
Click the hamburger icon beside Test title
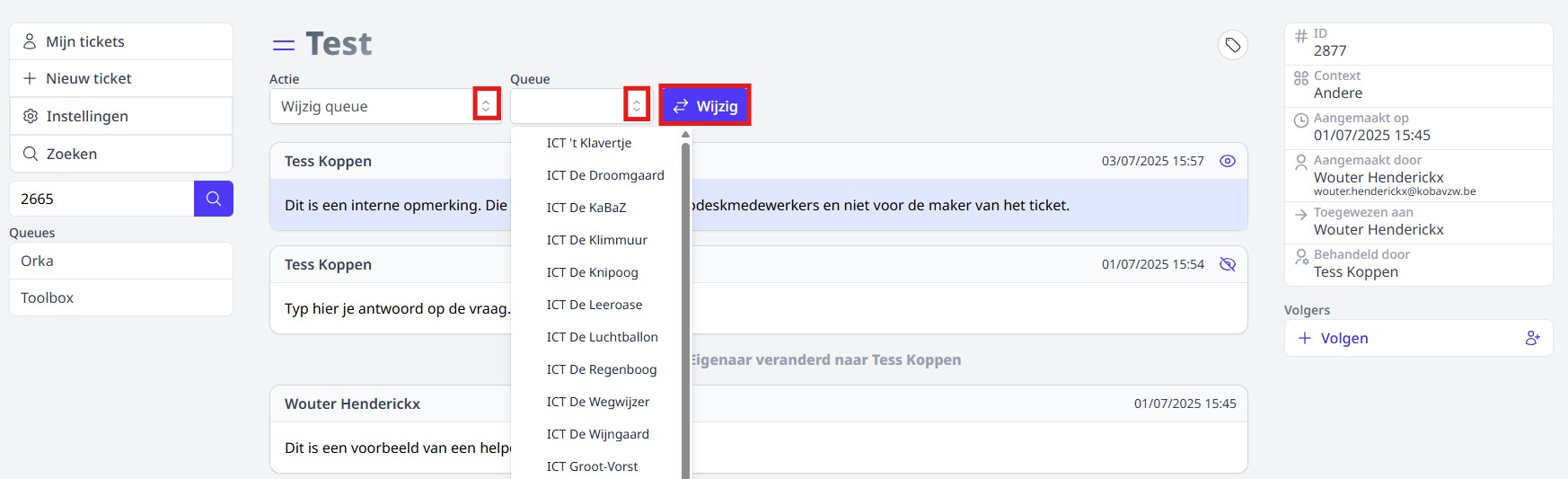[x=284, y=45]
